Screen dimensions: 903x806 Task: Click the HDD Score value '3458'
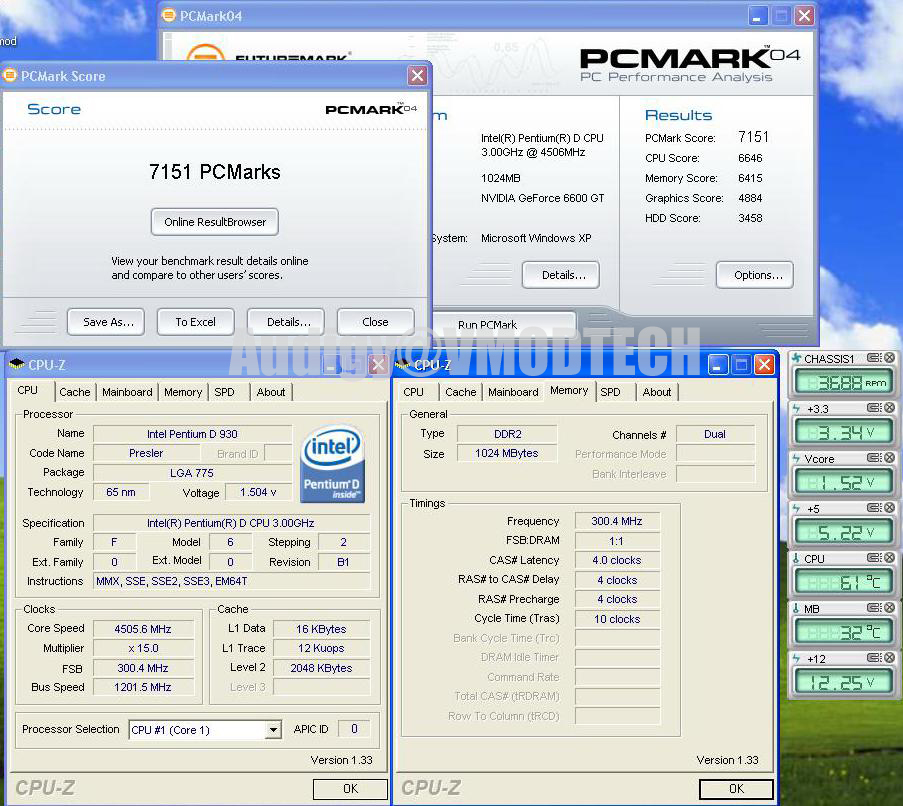[x=750, y=218]
